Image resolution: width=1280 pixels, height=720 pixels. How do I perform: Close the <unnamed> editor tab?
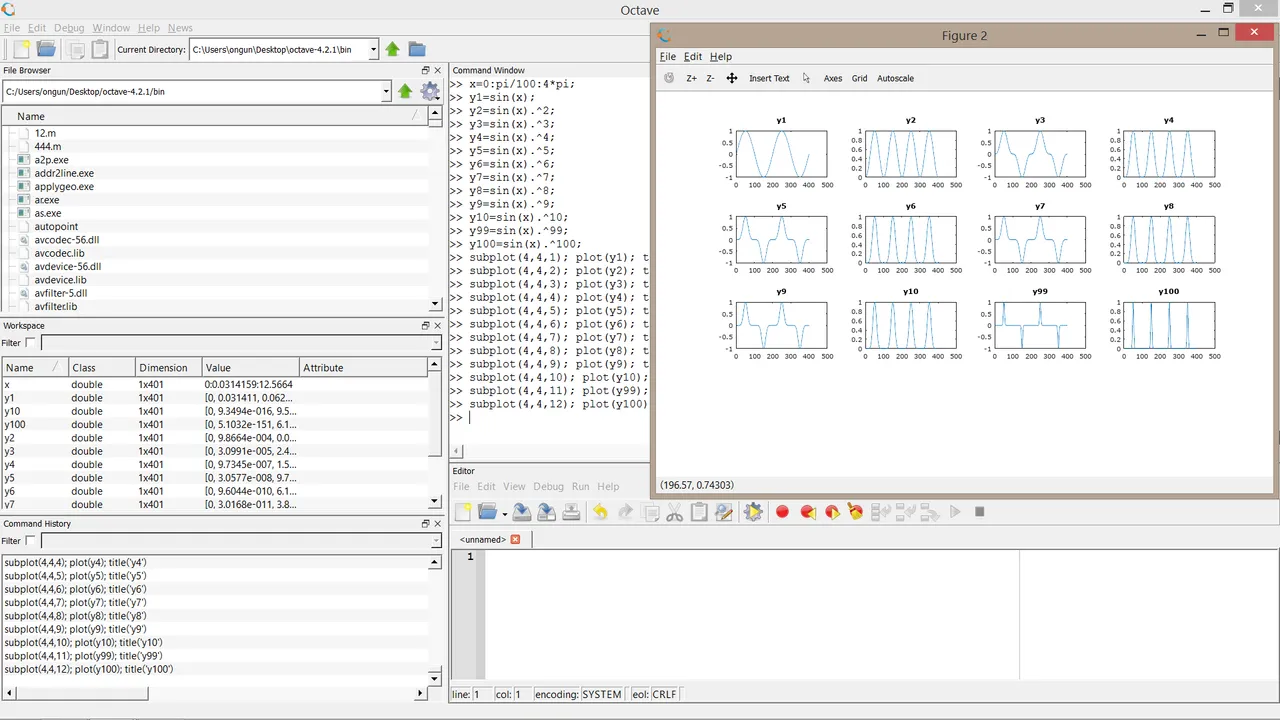coord(515,540)
